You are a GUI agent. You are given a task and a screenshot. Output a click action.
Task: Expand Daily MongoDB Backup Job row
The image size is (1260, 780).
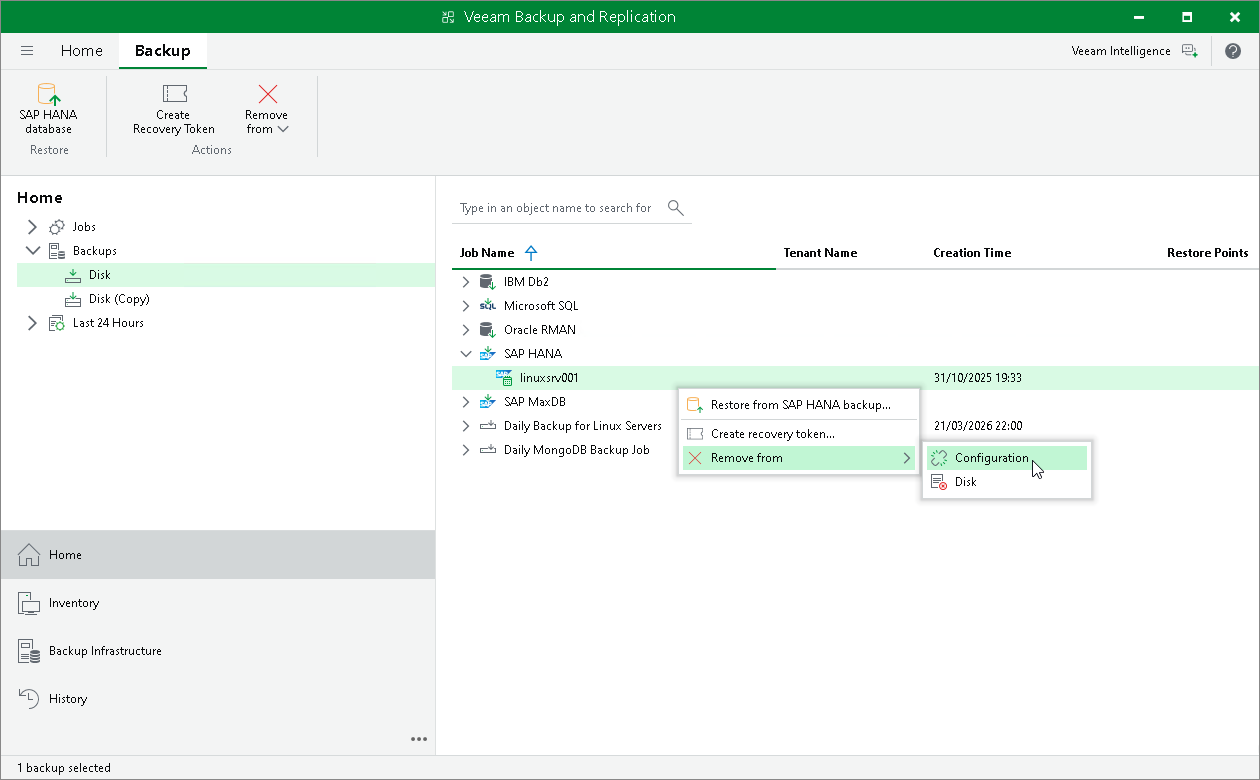[465, 450]
